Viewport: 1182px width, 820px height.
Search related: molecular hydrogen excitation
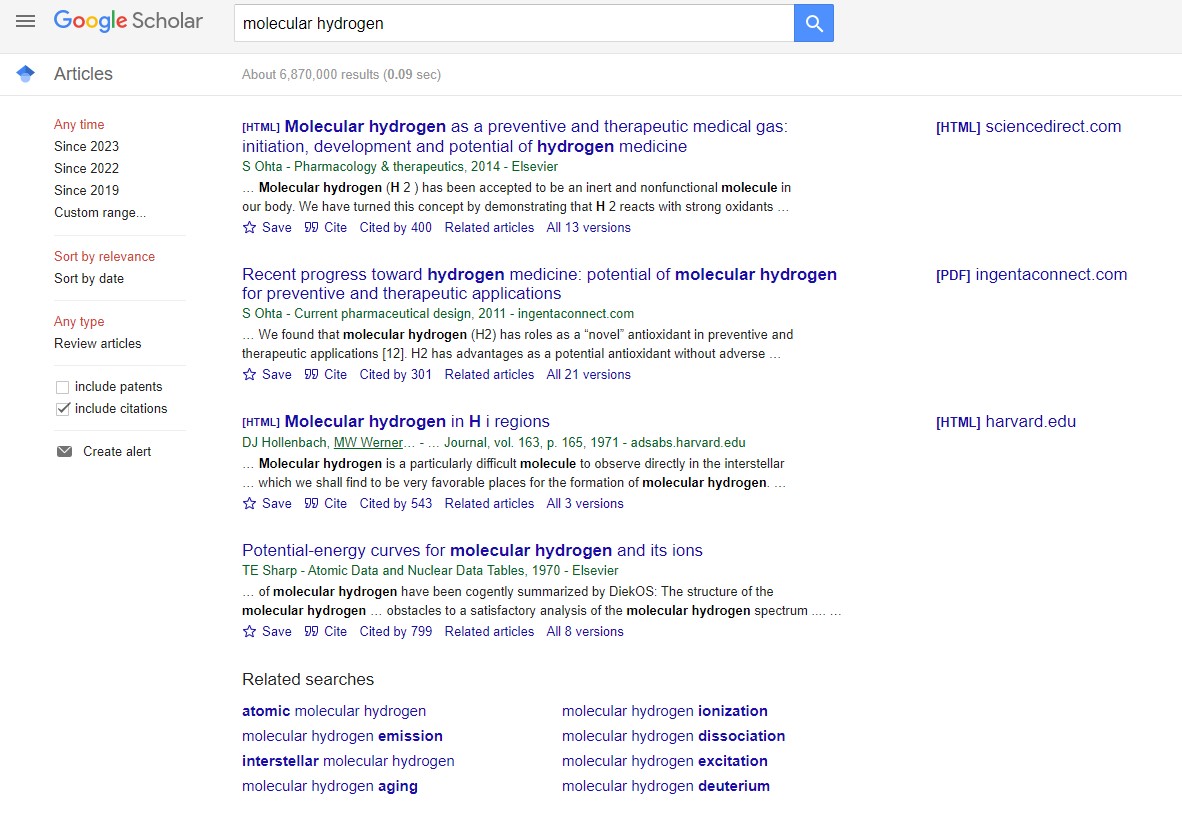(x=665, y=761)
